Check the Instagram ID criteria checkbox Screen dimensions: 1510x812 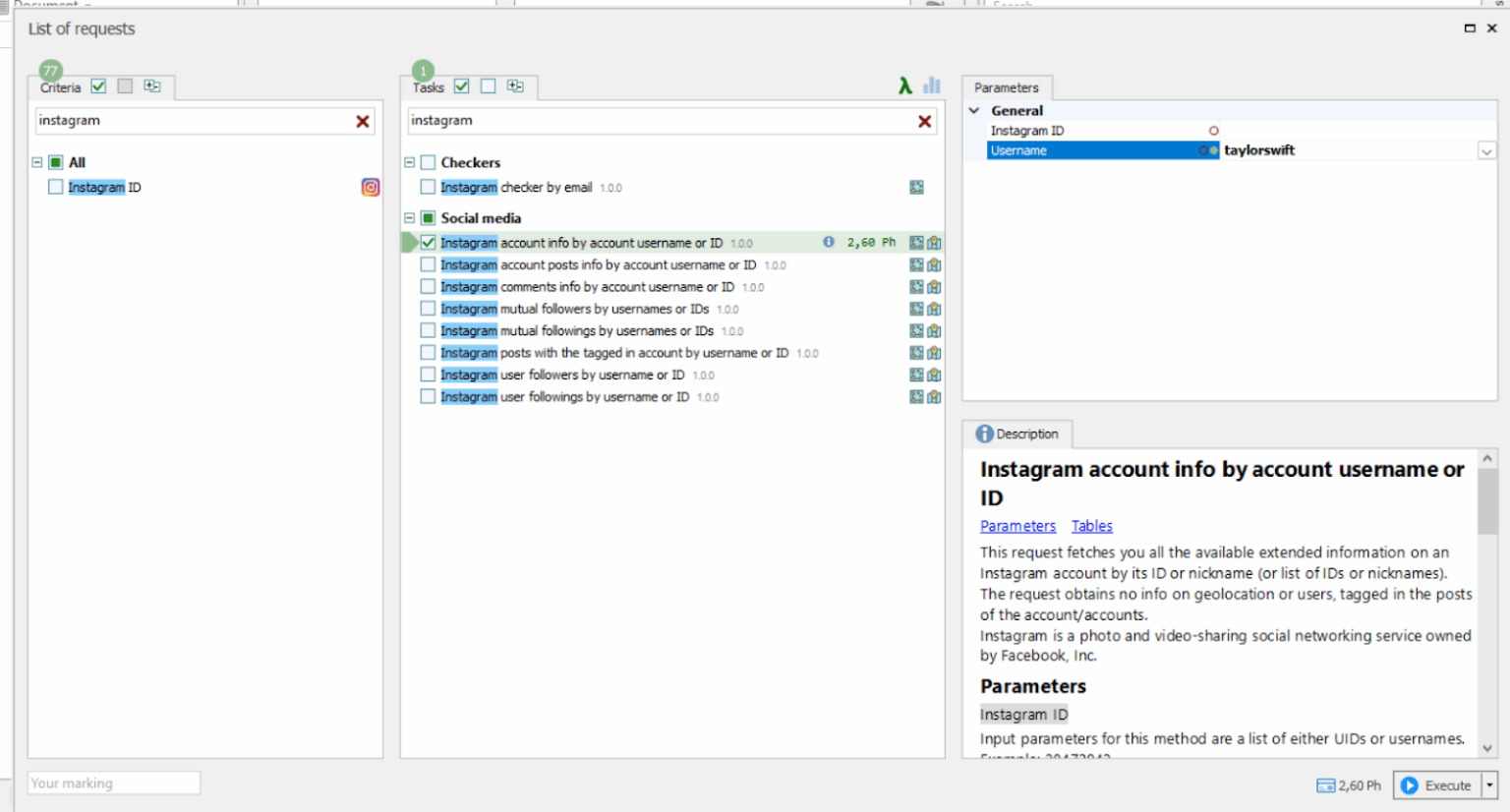(x=56, y=188)
